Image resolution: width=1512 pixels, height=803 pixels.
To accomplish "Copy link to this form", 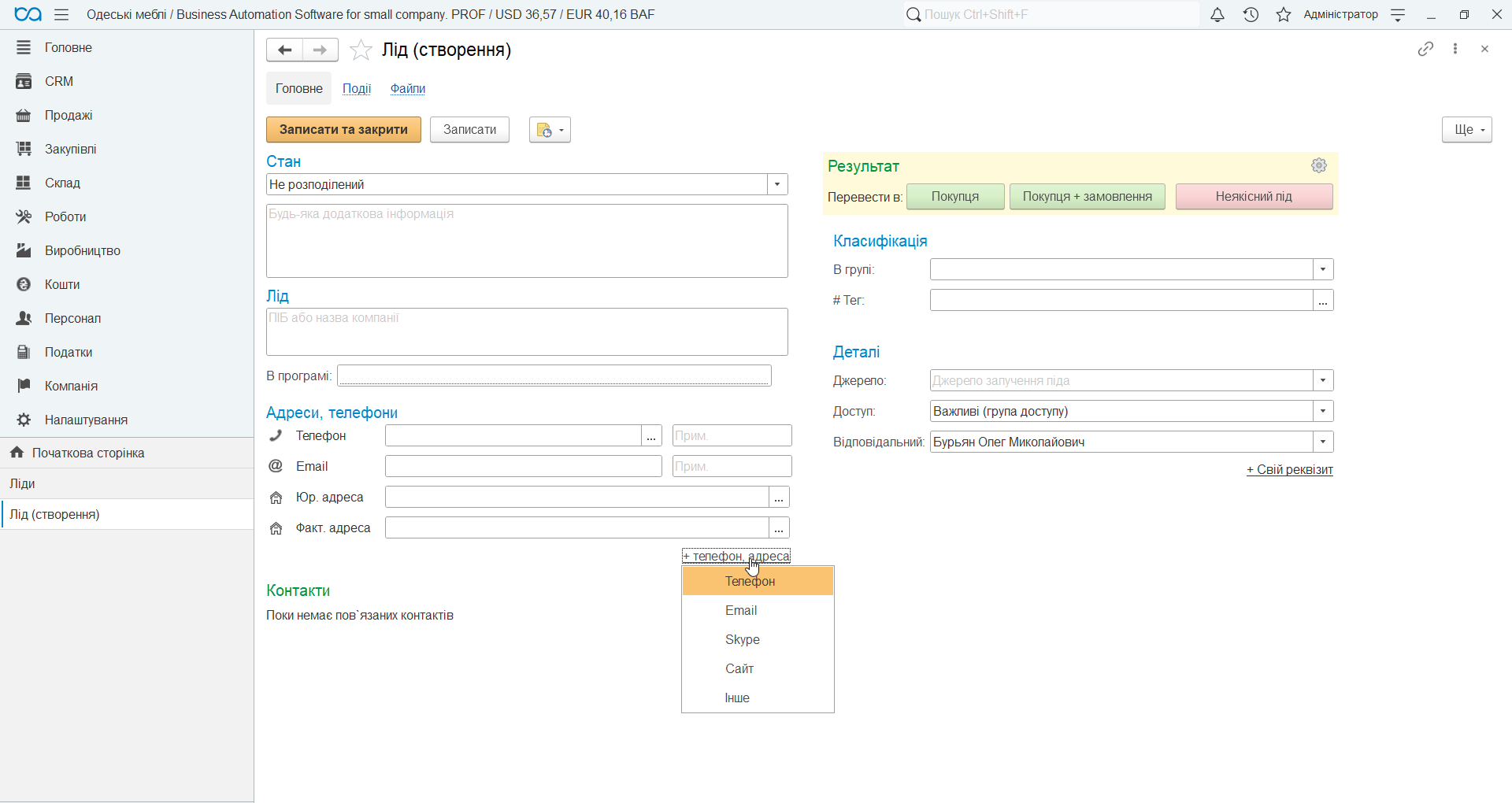I will [x=1425, y=49].
